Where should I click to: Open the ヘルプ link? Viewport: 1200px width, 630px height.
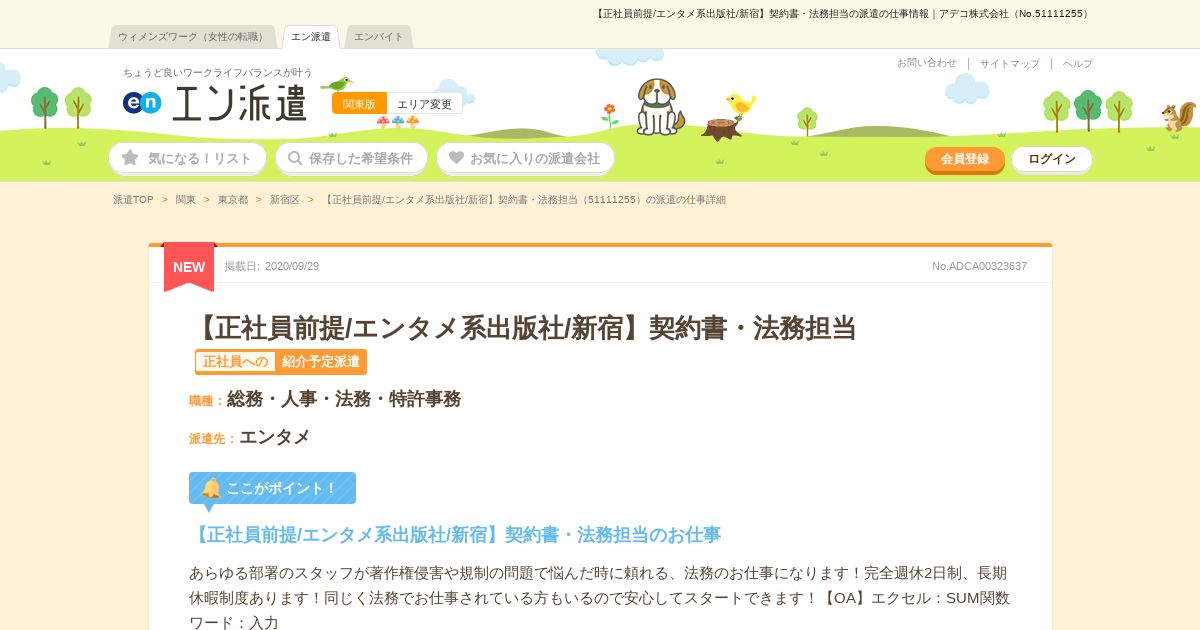coord(1078,63)
